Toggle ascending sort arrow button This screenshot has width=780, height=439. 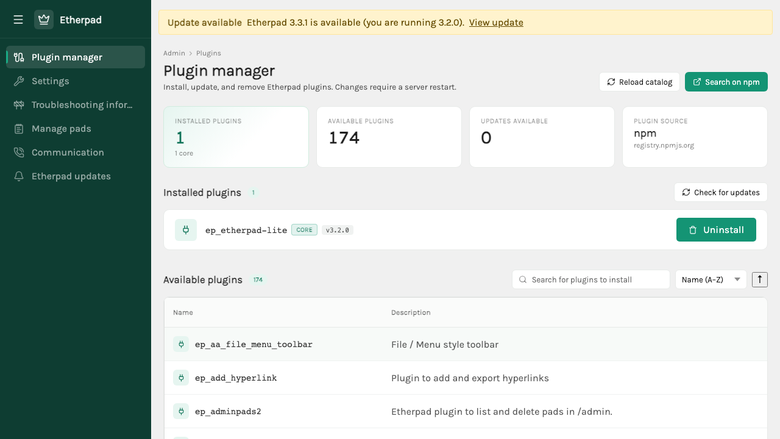[x=760, y=279]
